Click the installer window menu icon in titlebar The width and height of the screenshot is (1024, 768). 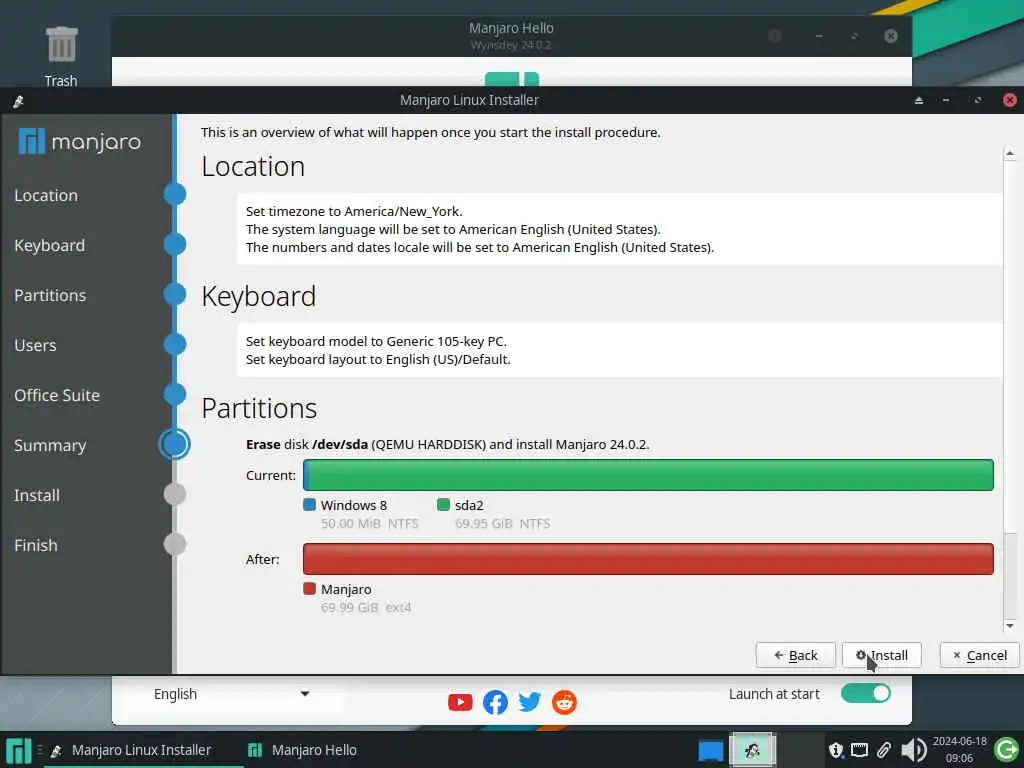point(18,101)
